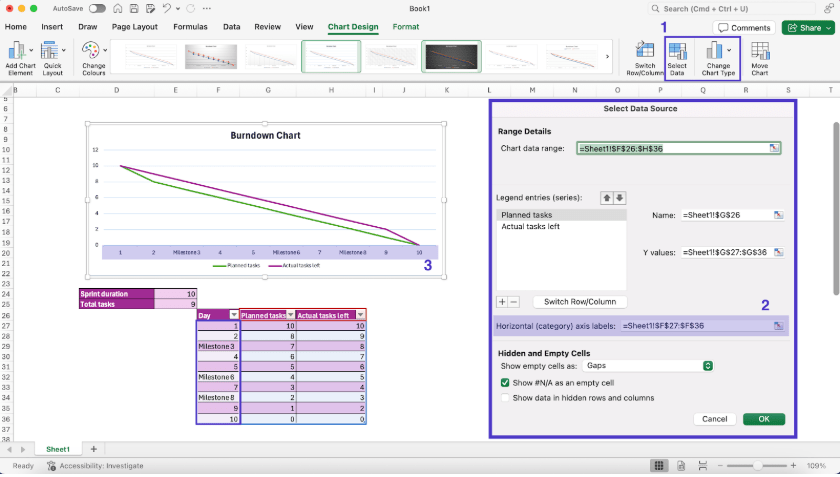
Task: Move selected series up with arrow icon
Action: tap(606, 198)
